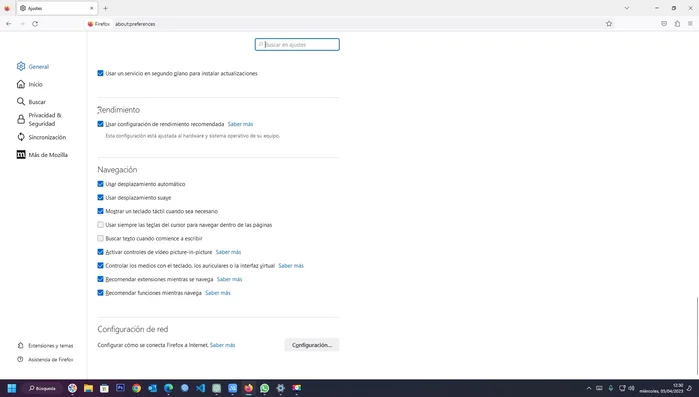Launch Photoshop from the taskbar
699x397 pixels.
(x=120, y=388)
